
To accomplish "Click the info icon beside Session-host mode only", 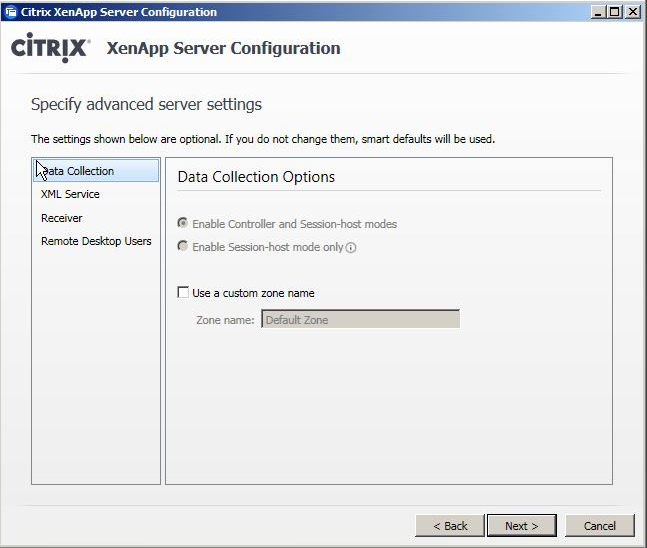I will (352, 248).
